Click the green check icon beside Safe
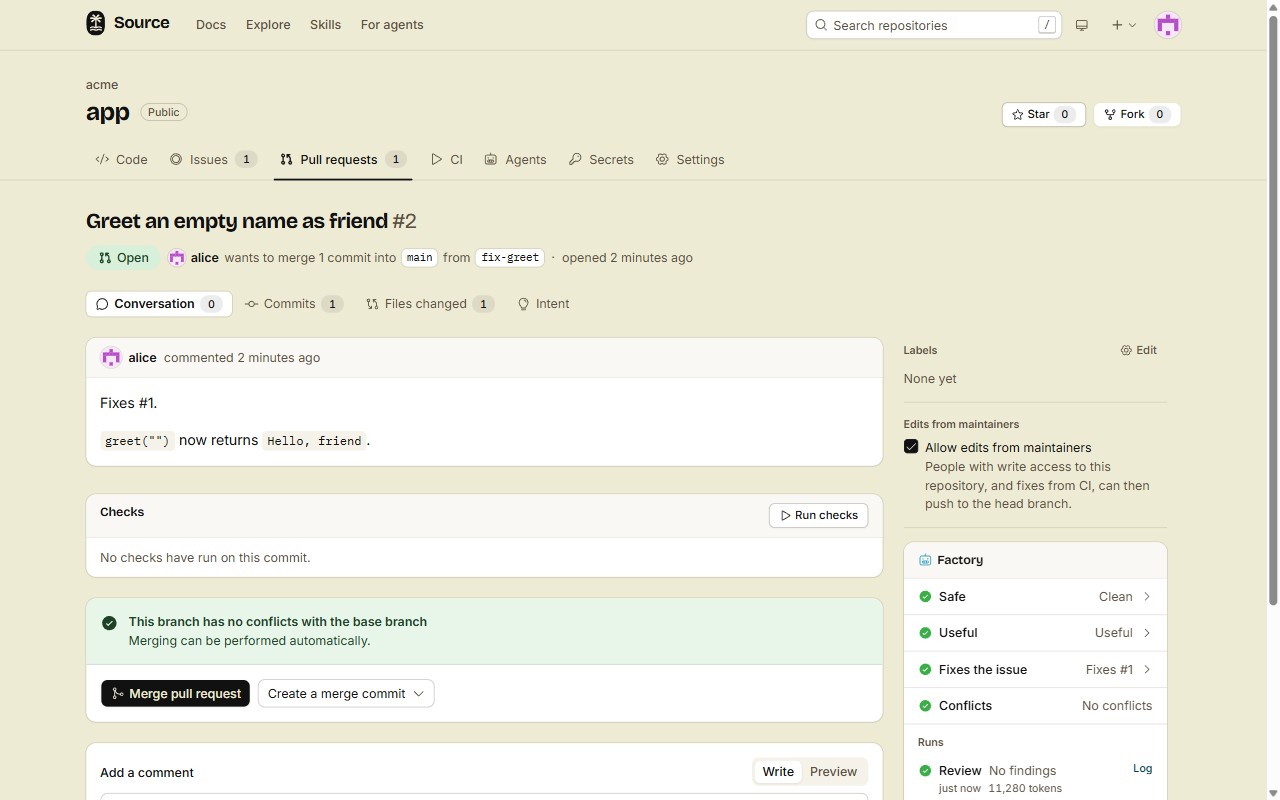The width and height of the screenshot is (1280, 800). pyautogui.click(x=925, y=597)
